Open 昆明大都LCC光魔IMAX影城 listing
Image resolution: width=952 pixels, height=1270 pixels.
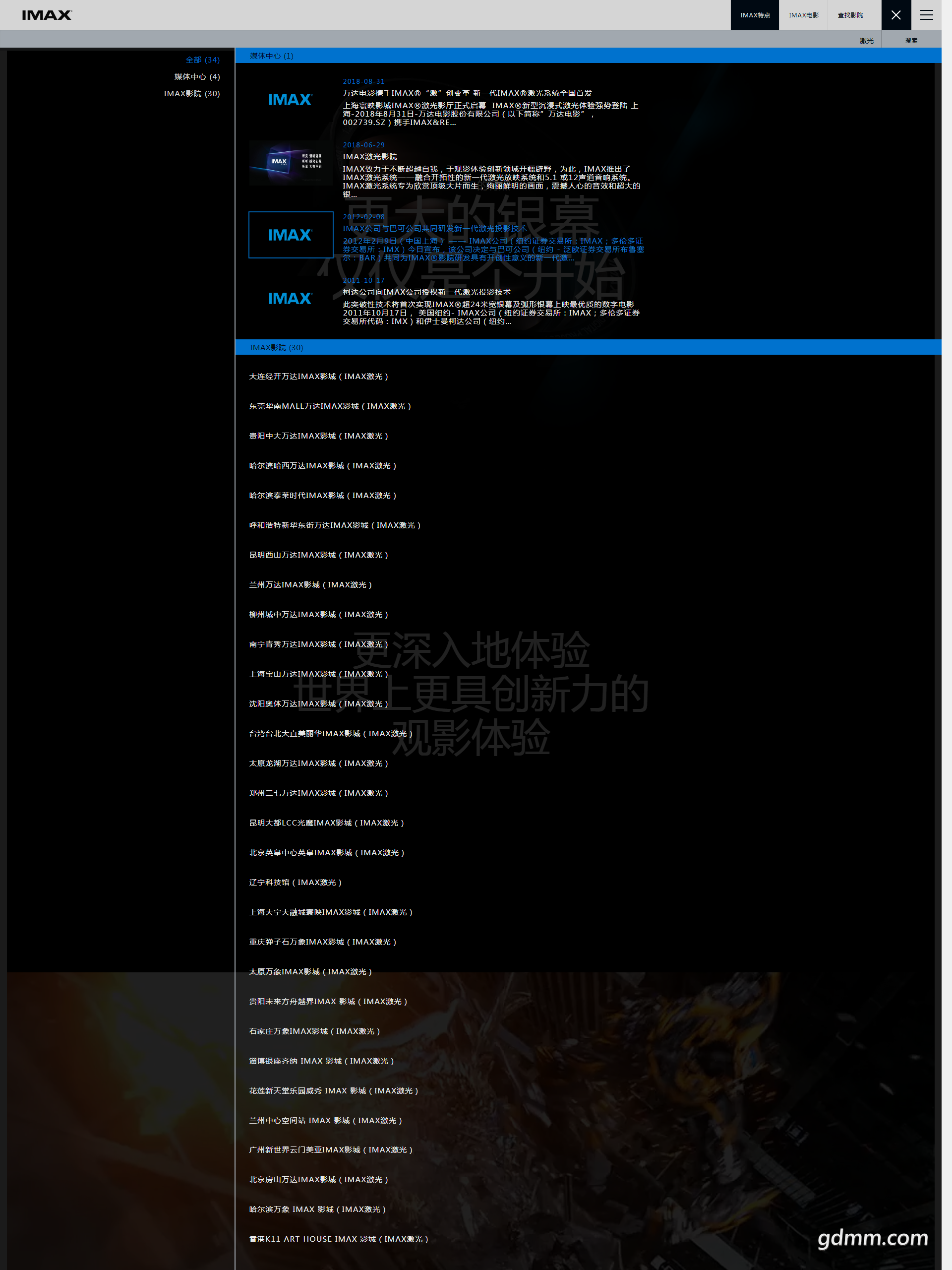coord(327,823)
